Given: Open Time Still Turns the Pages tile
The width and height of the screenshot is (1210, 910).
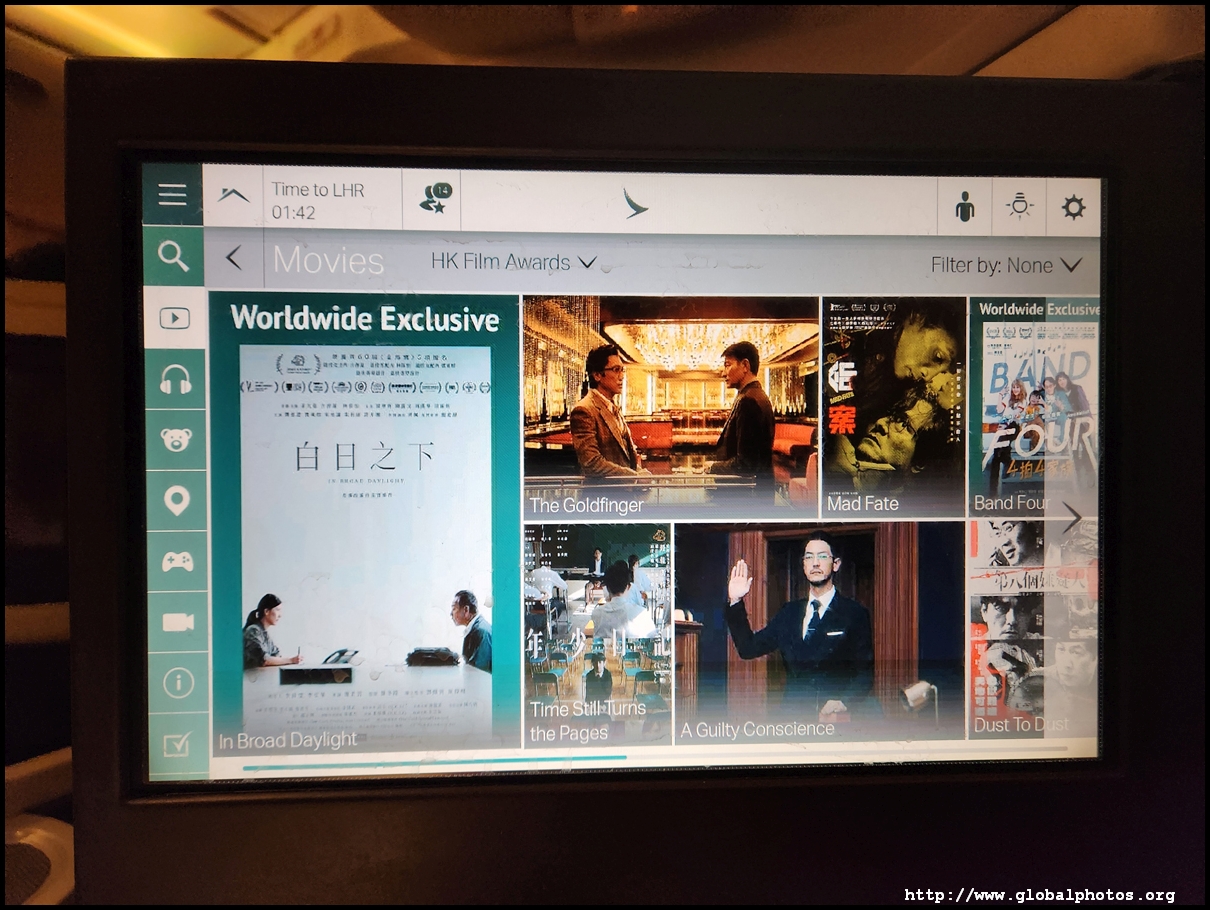Looking at the screenshot, I should tap(598, 634).
